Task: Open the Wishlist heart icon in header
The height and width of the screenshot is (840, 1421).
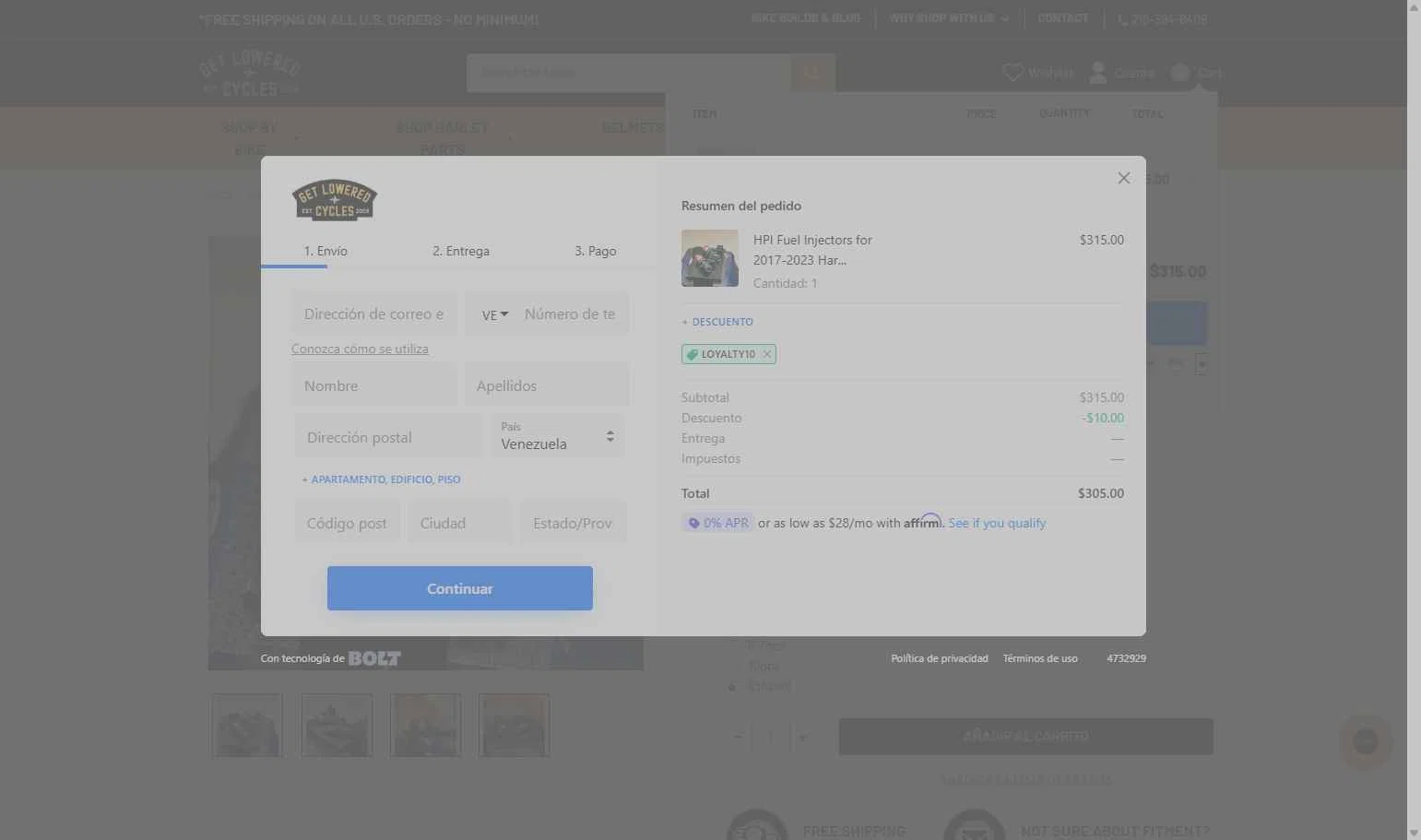Action: (1012, 72)
